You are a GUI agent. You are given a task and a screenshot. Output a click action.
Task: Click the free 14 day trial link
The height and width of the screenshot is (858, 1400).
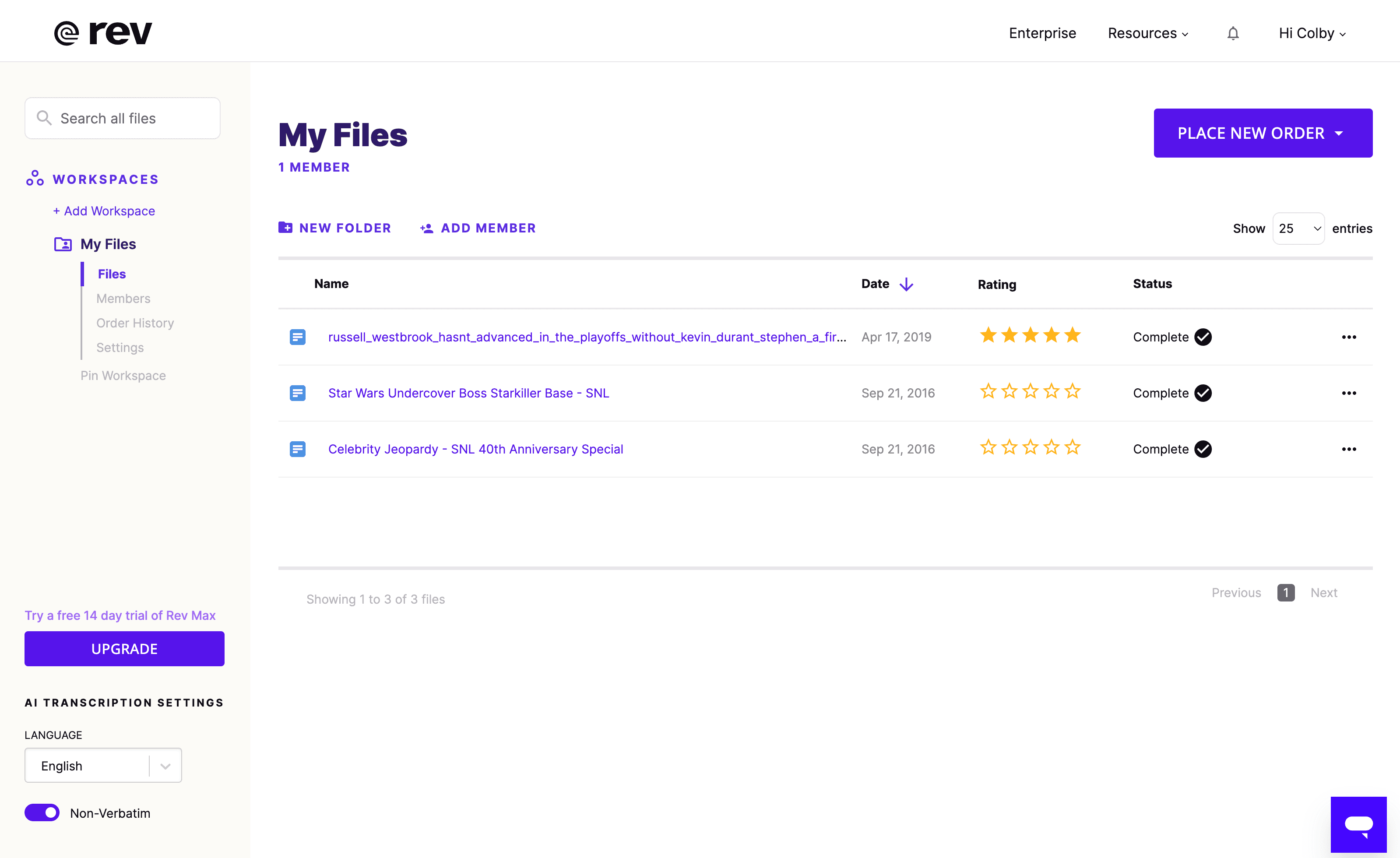pos(120,615)
